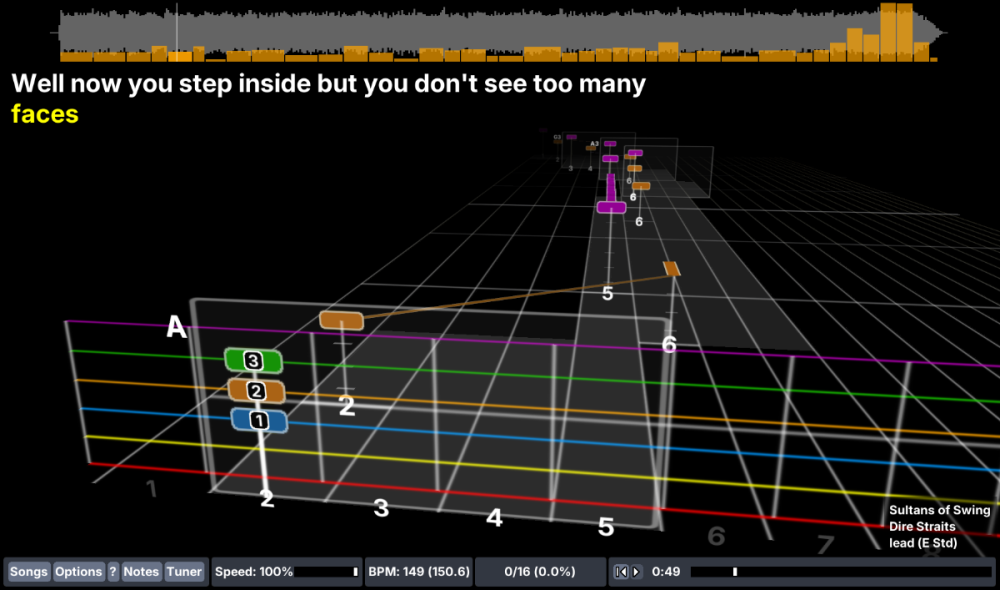The width and height of the screenshot is (1000, 590).
Task: Click the song title "Sultans of Swing"
Action: 939,510
